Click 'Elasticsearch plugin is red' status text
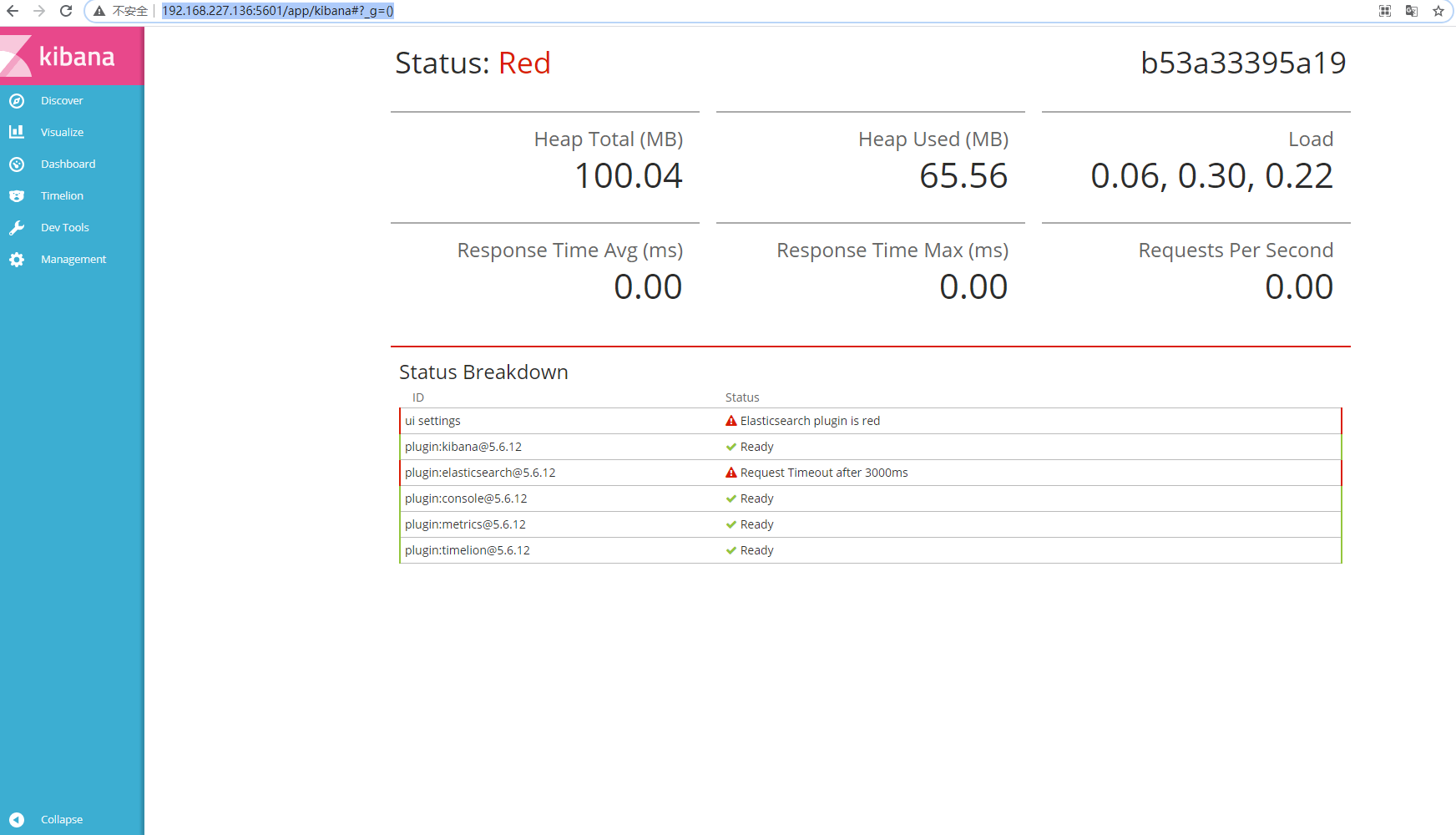 tap(810, 421)
